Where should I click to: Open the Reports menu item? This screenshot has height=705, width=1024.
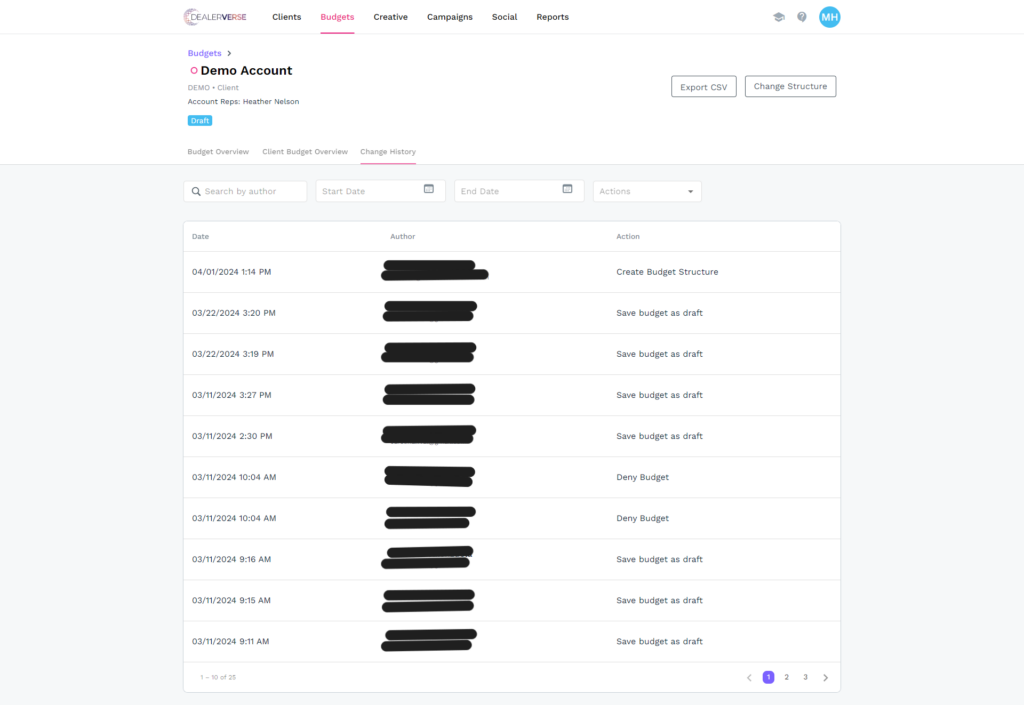click(552, 17)
